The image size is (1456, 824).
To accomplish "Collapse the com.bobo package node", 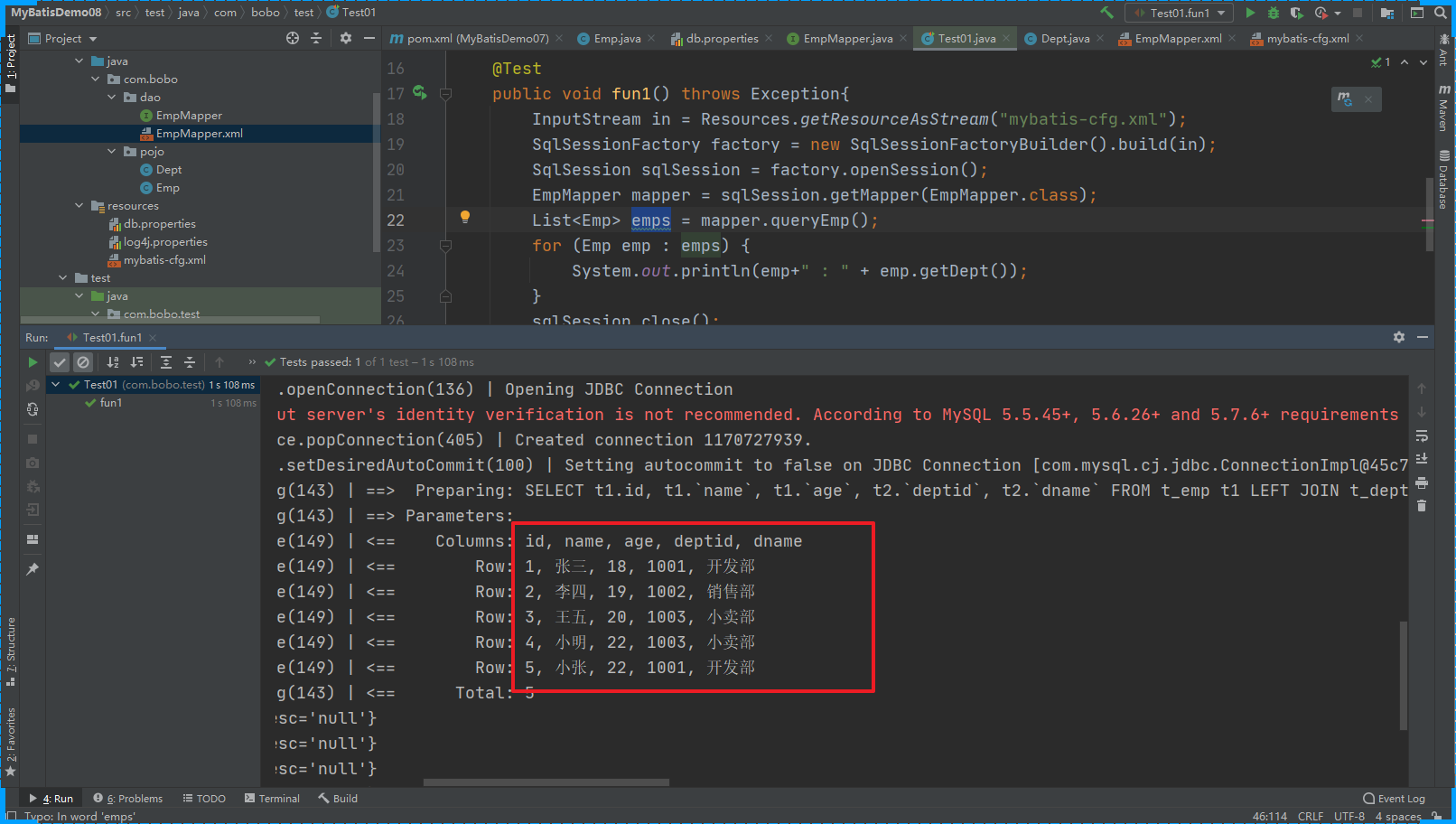I will coord(96,80).
